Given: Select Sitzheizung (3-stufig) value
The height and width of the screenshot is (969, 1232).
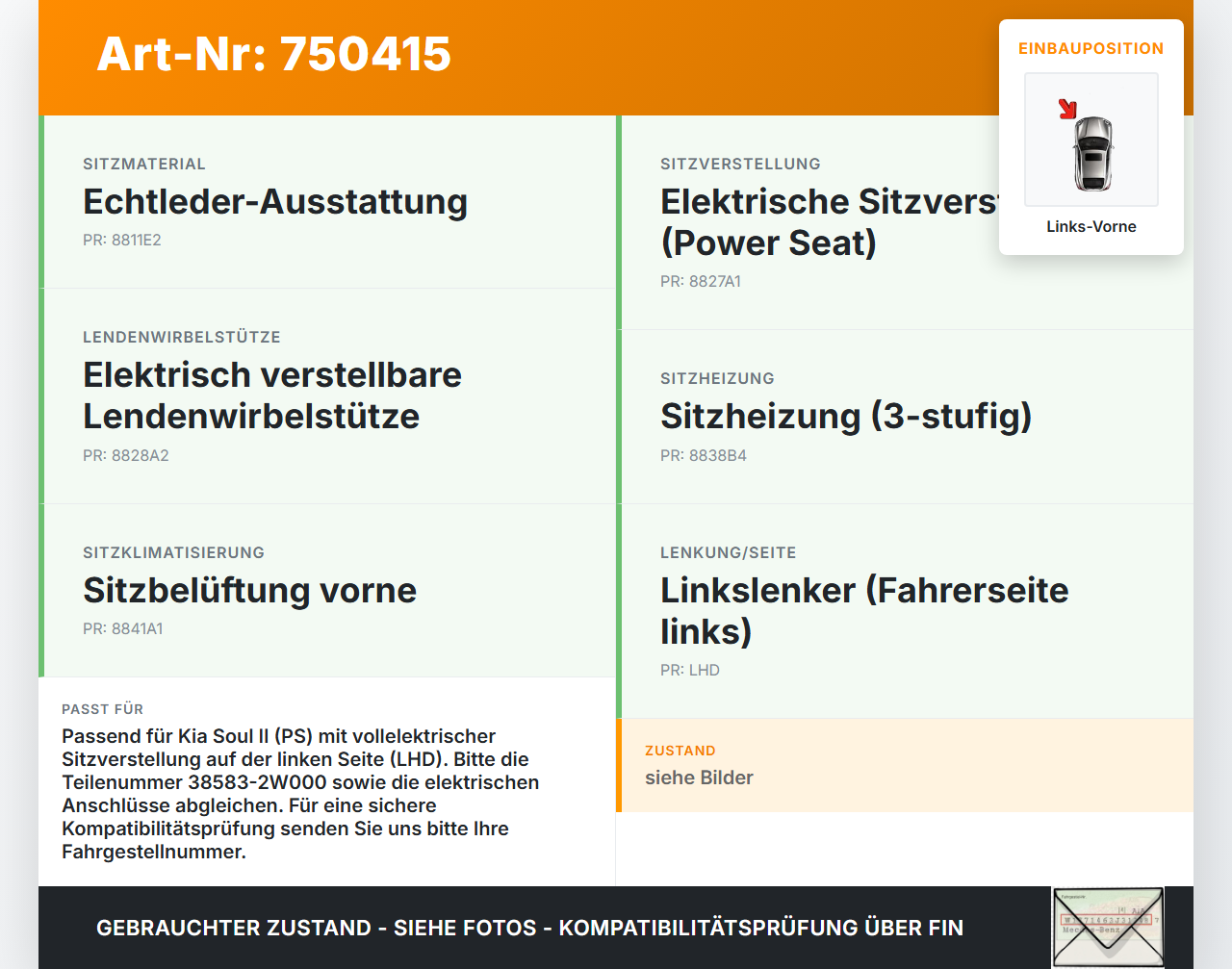Looking at the screenshot, I should point(846,416).
